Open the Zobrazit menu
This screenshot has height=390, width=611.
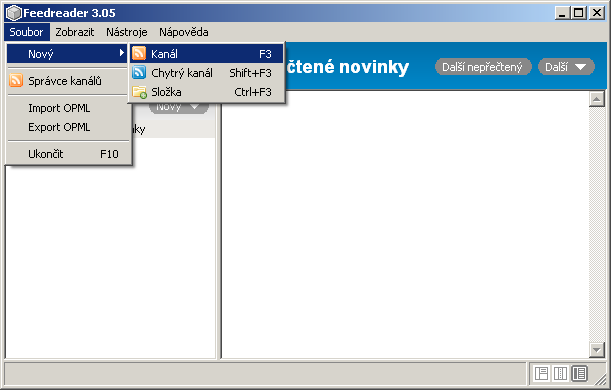[x=74, y=32]
